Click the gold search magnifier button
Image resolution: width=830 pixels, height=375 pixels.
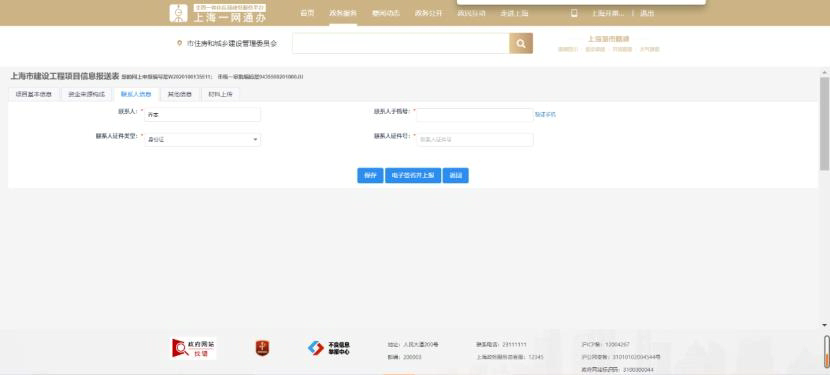point(521,43)
